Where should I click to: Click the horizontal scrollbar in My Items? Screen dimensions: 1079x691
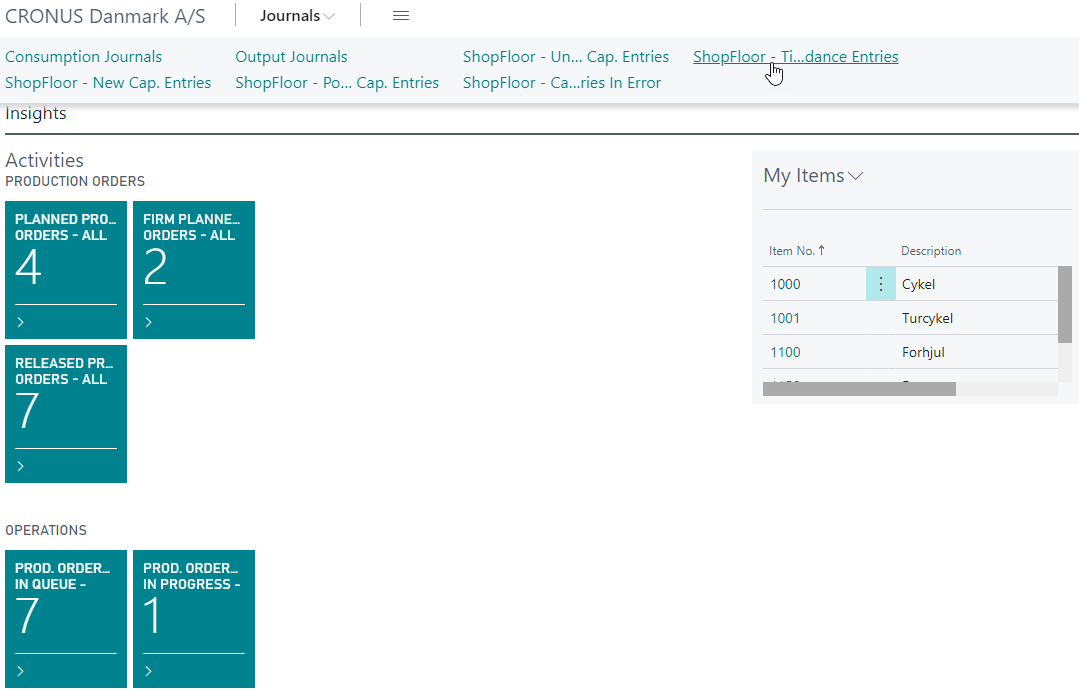pos(858,388)
